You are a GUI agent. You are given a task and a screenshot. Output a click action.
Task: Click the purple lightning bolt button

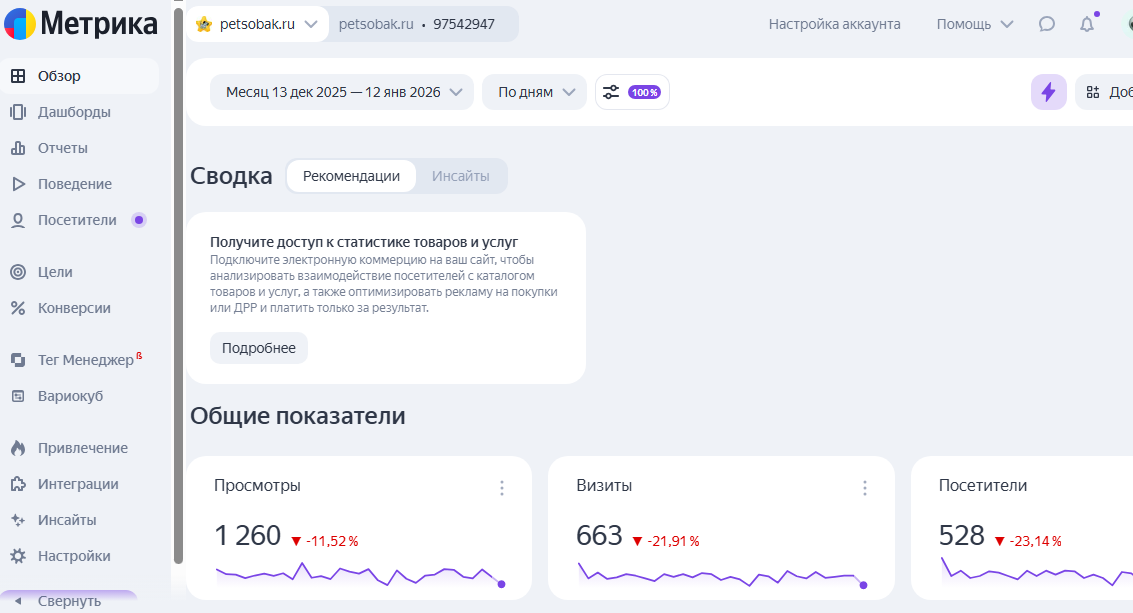pyautogui.click(x=1048, y=92)
